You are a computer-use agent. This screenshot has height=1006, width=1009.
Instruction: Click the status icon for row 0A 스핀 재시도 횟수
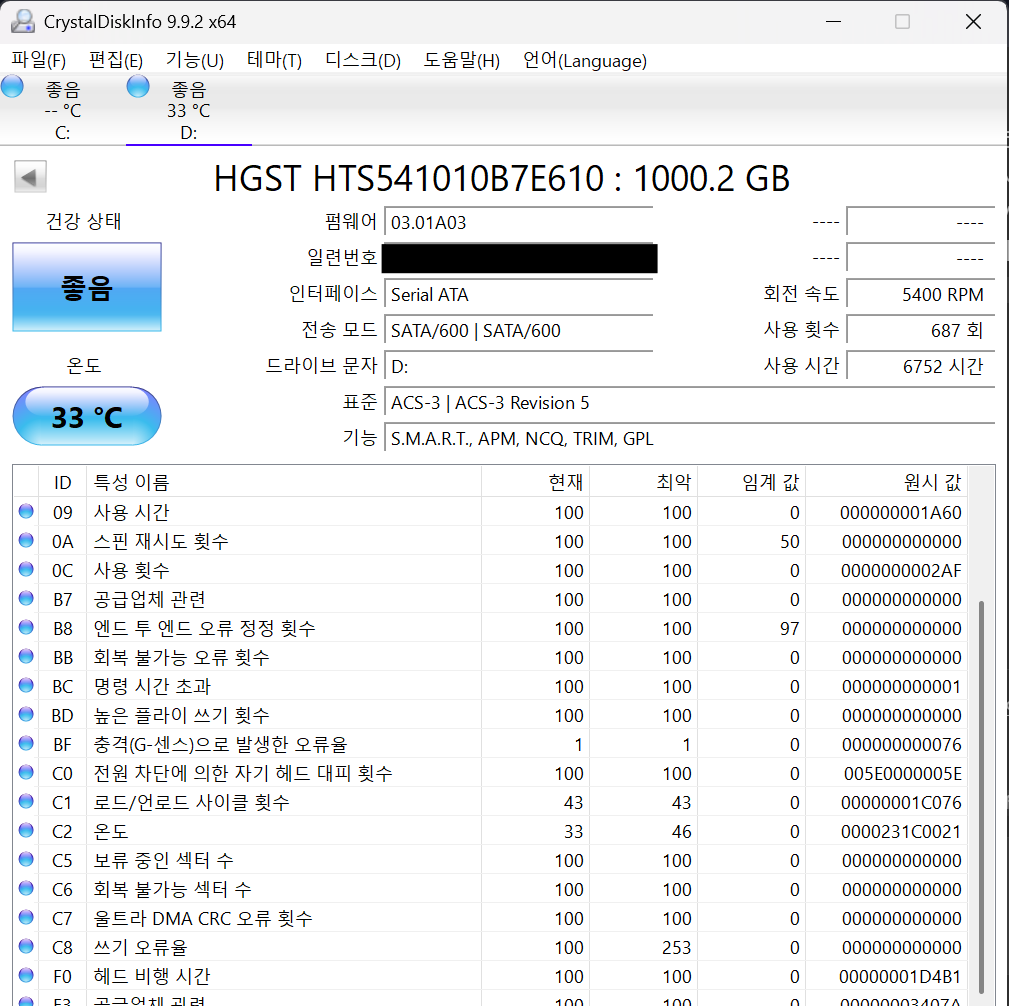(x=26, y=540)
